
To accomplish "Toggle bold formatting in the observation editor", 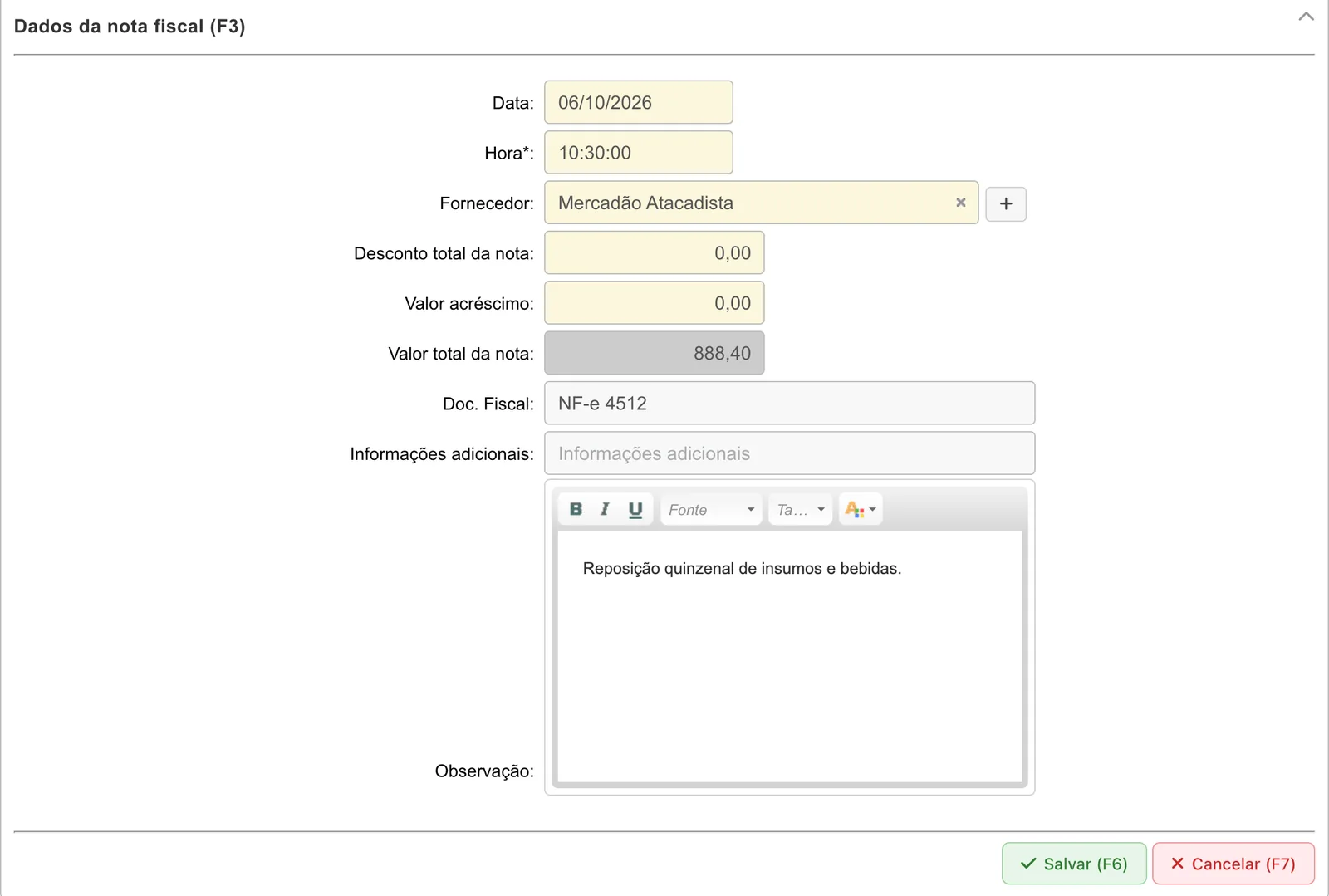I will click(x=576, y=509).
